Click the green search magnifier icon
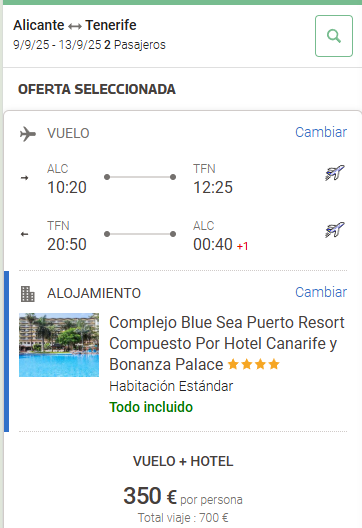The height and width of the screenshot is (528, 362). [334, 36]
